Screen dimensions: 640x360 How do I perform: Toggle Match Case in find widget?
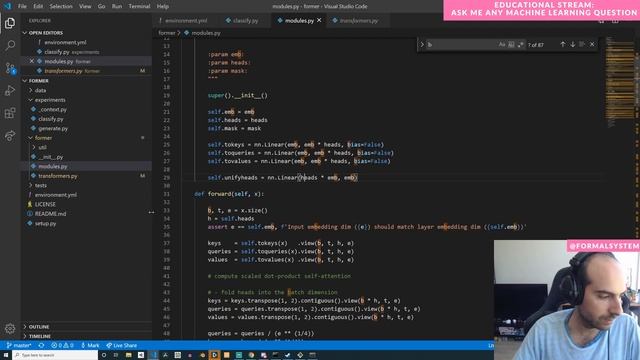pos(502,44)
